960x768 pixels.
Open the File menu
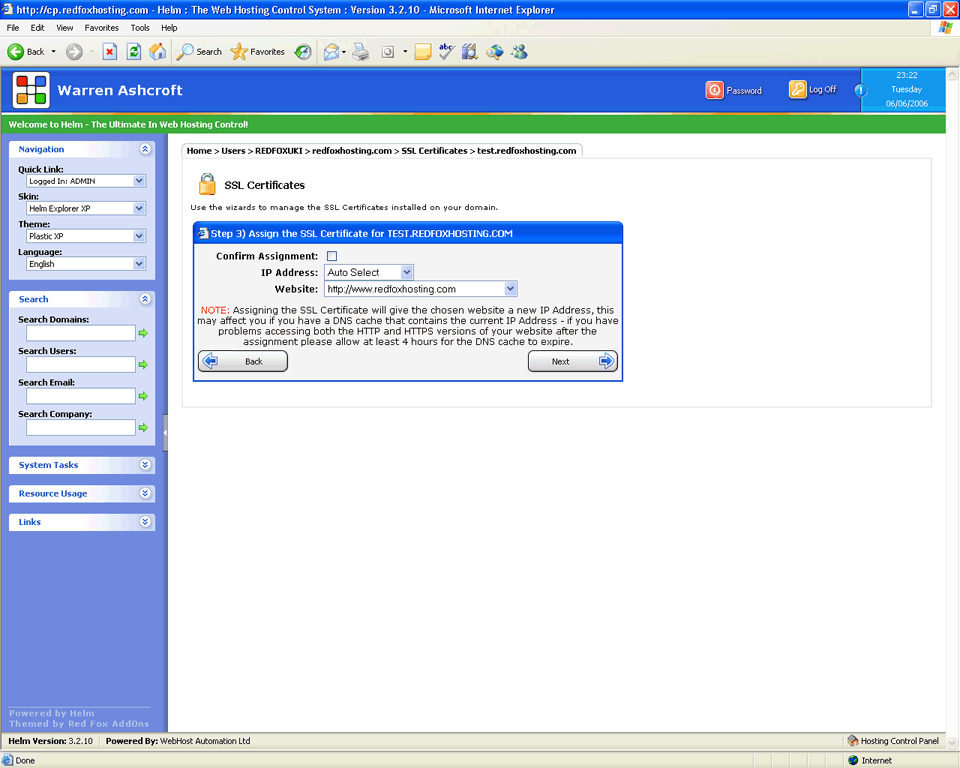(13, 28)
